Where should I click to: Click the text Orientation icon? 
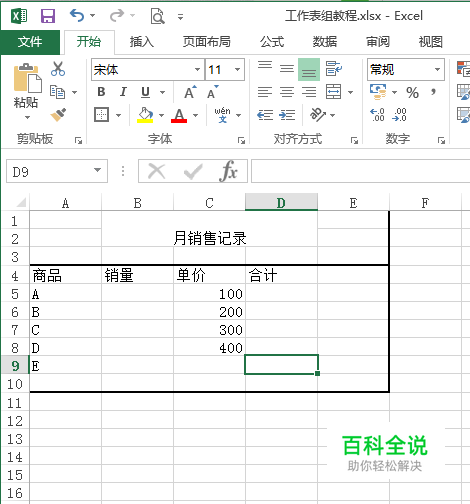tap(318, 115)
